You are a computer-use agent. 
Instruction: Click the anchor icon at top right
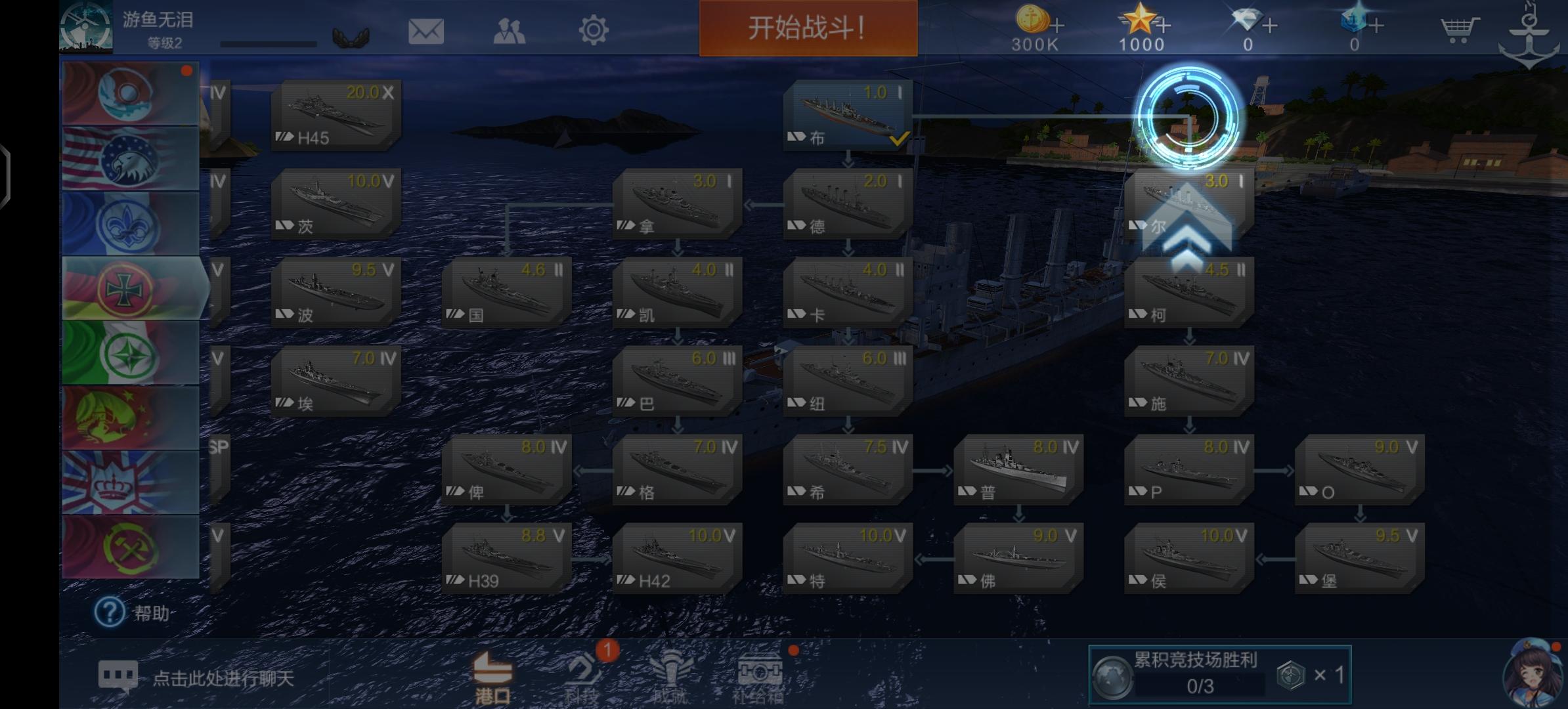coord(1529,35)
